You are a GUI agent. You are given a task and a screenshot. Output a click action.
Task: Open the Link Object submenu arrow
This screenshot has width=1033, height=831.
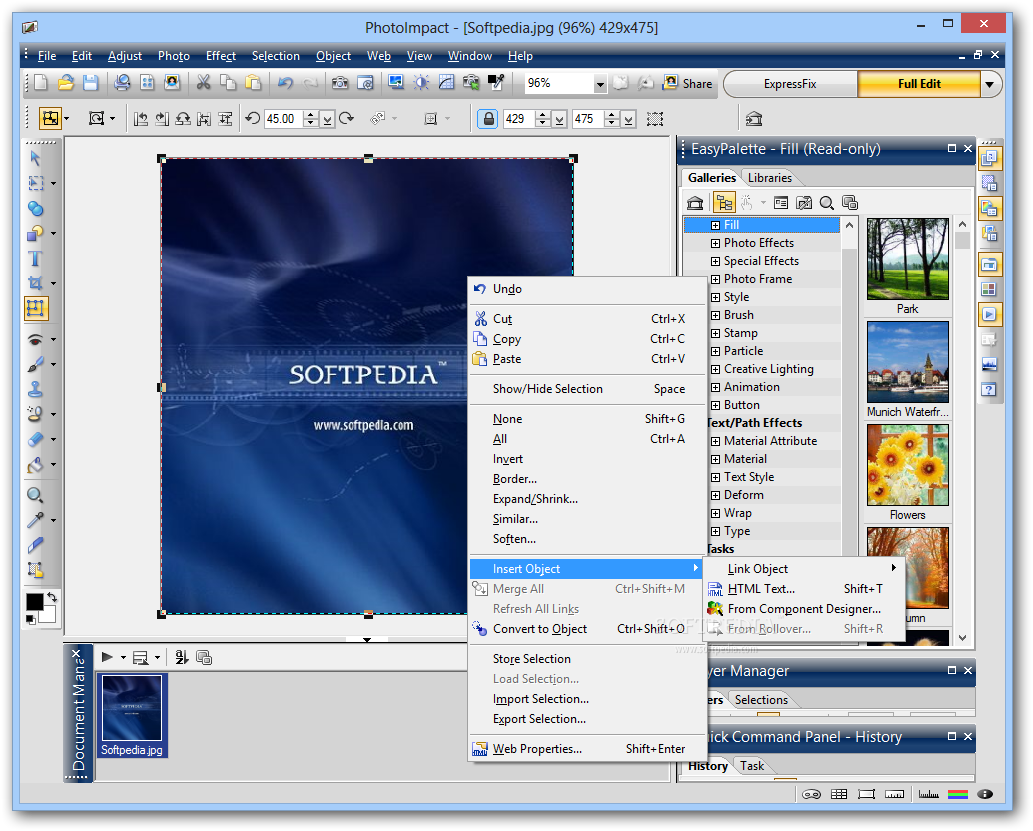tap(893, 567)
